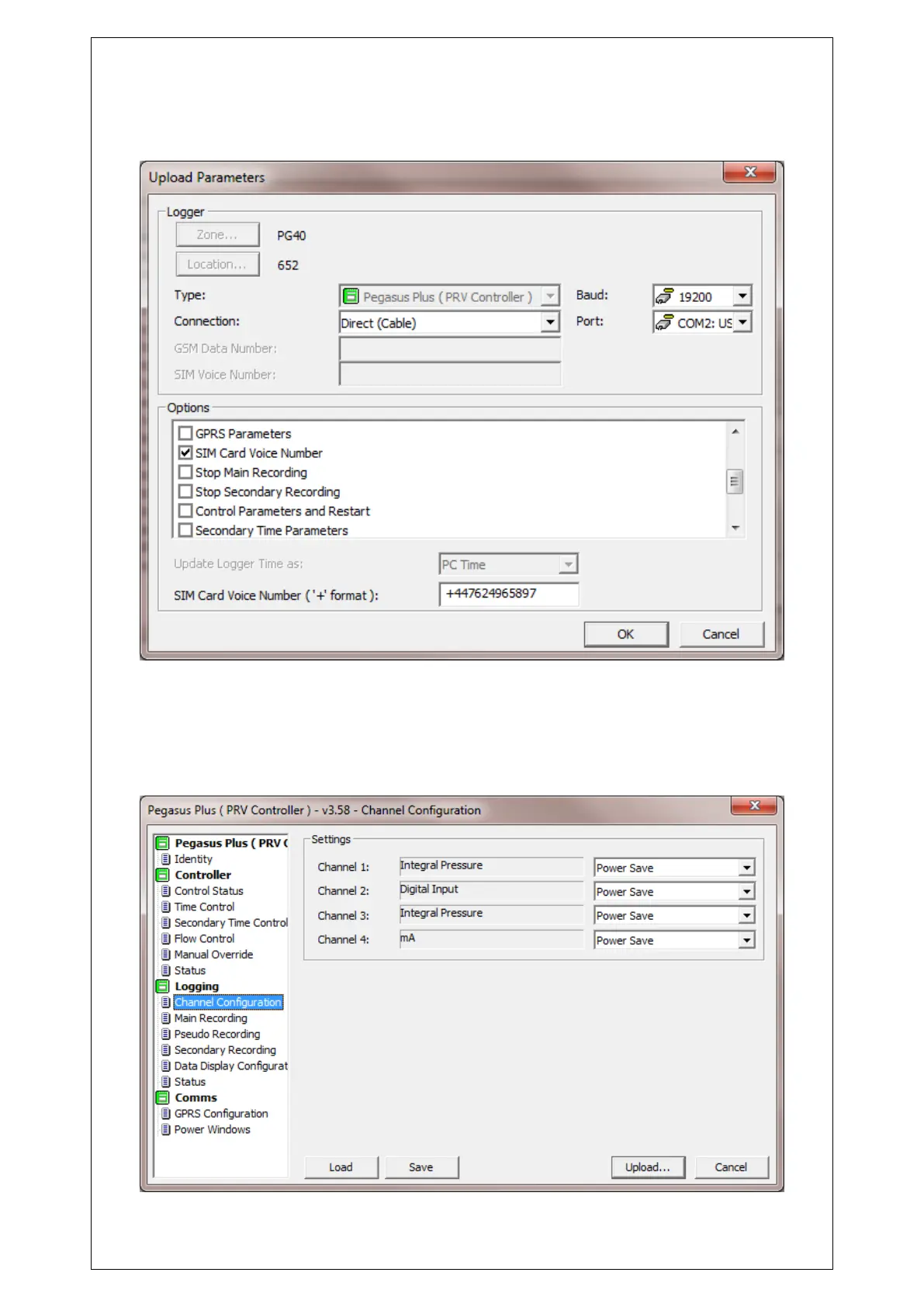
Task: Click the Channel 1 Integral Pressure field
Action: [491, 866]
